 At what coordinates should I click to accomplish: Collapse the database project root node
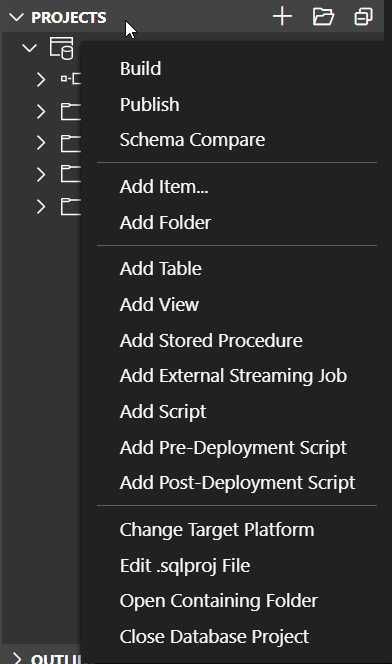click(30, 47)
